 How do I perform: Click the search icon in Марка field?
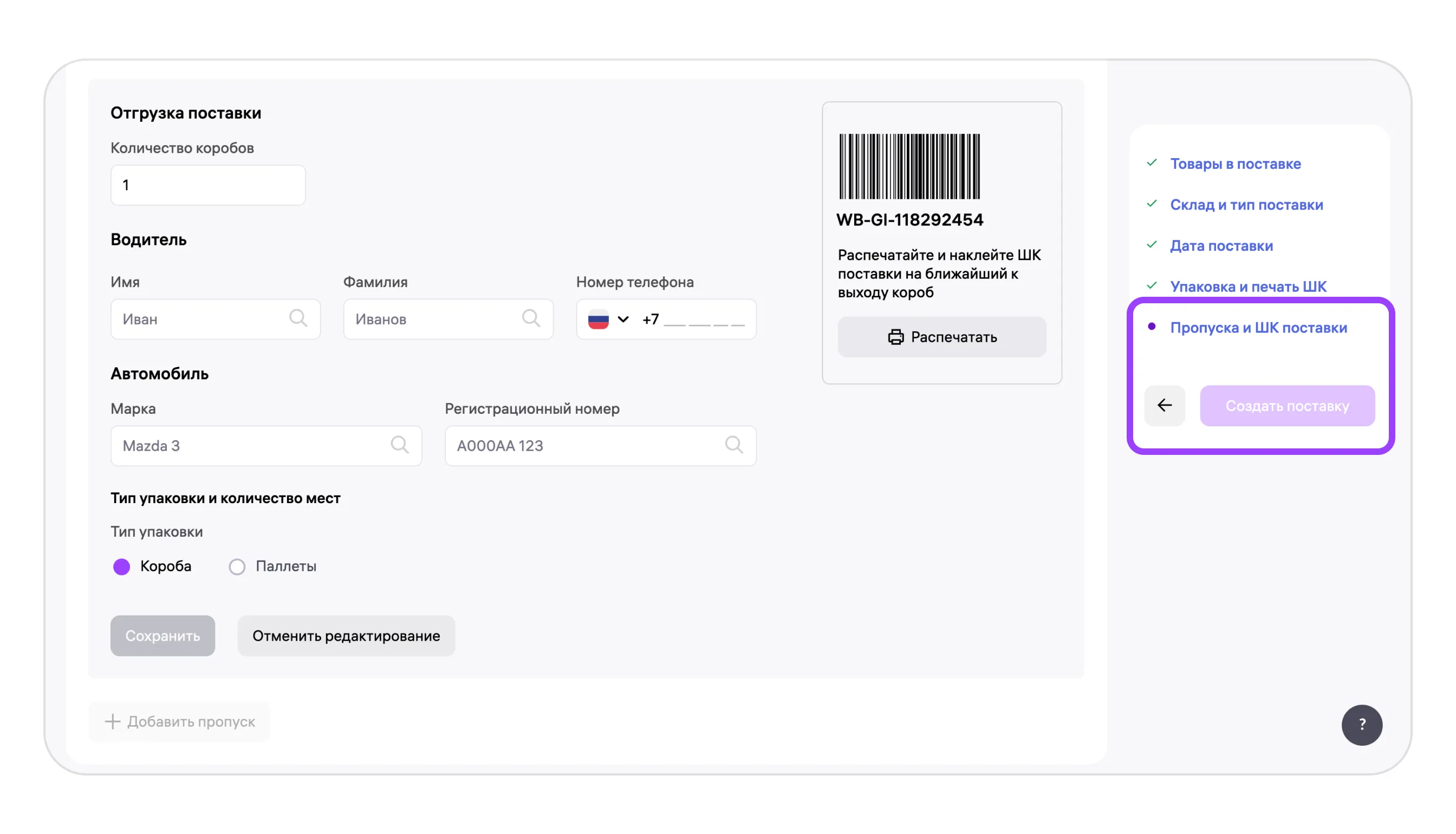[399, 445]
